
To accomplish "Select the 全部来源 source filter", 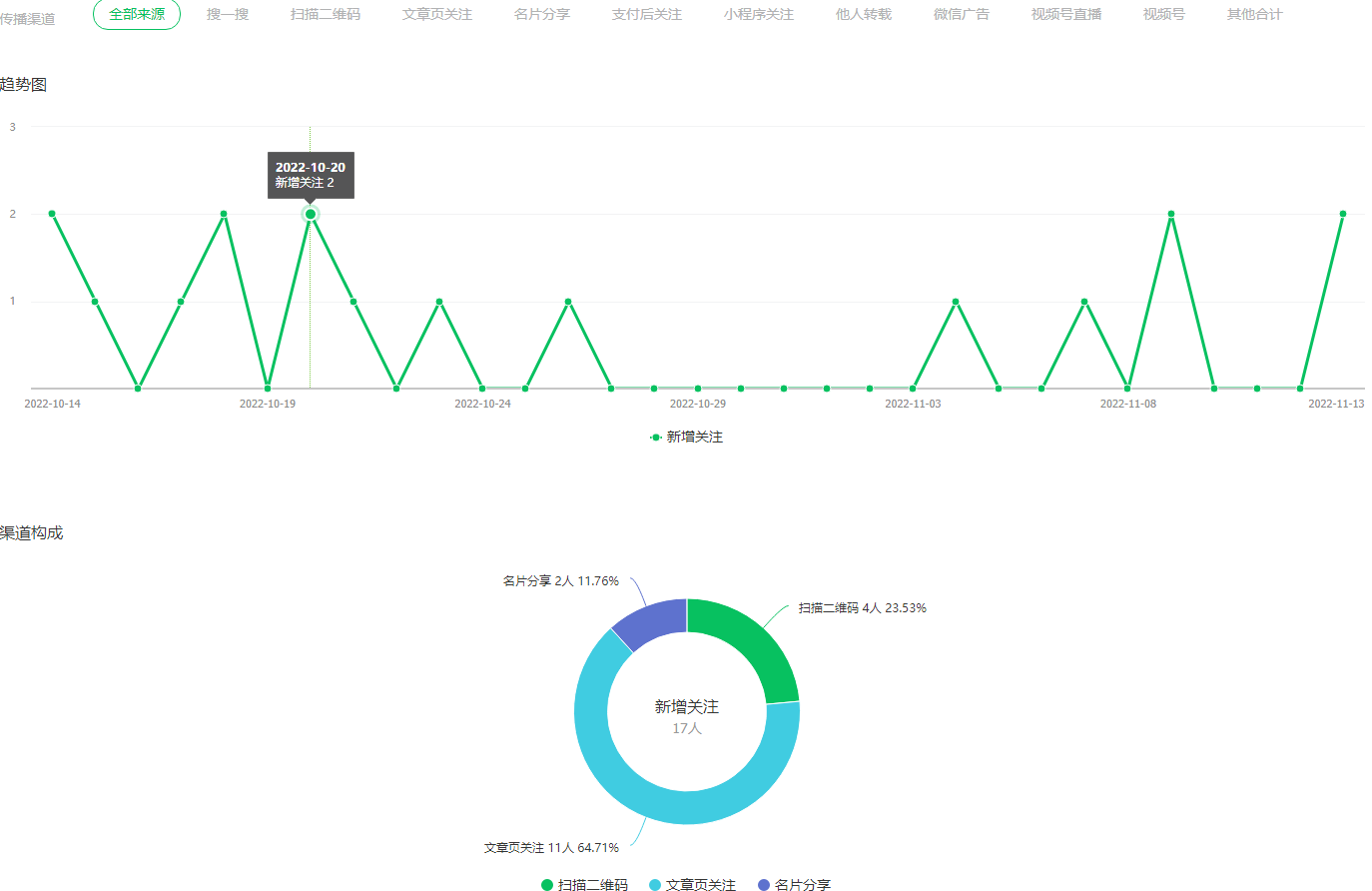I will click(x=137, y=14).
